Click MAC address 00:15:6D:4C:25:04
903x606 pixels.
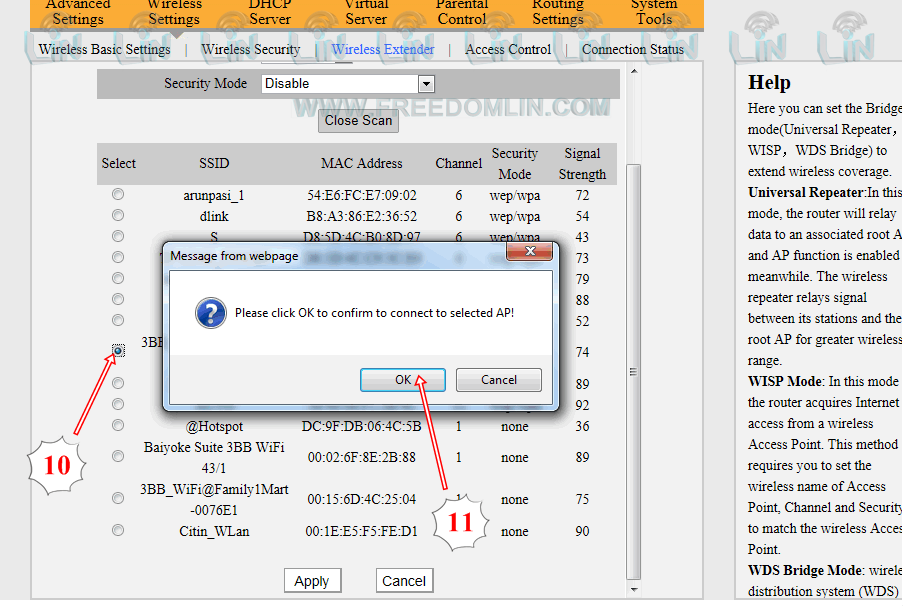pos(362,499)
